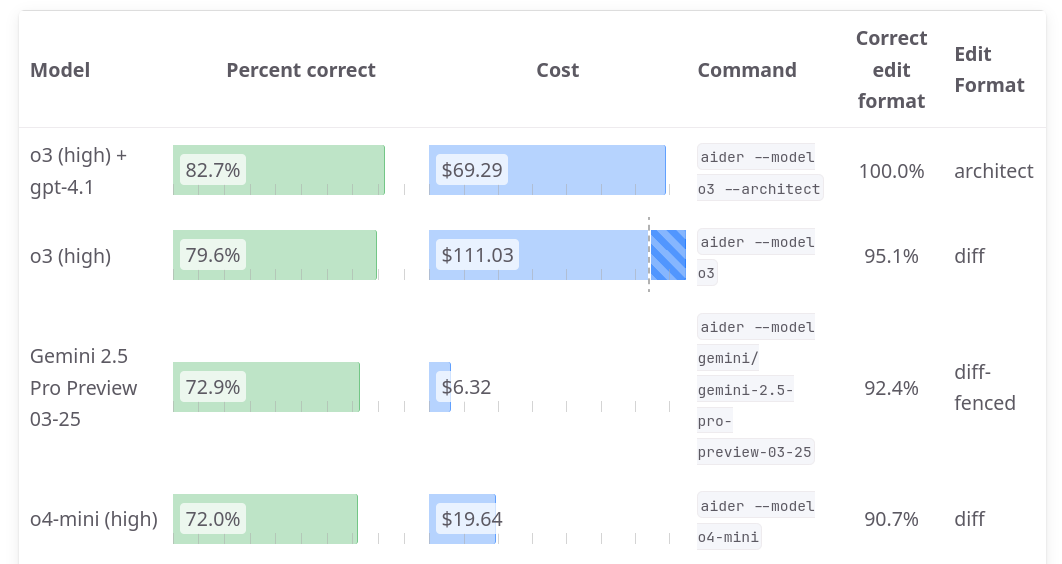The height and width of the screenshot is (564, 1062).
Task: Click the Edit Format column header
Action: point(990,69)
